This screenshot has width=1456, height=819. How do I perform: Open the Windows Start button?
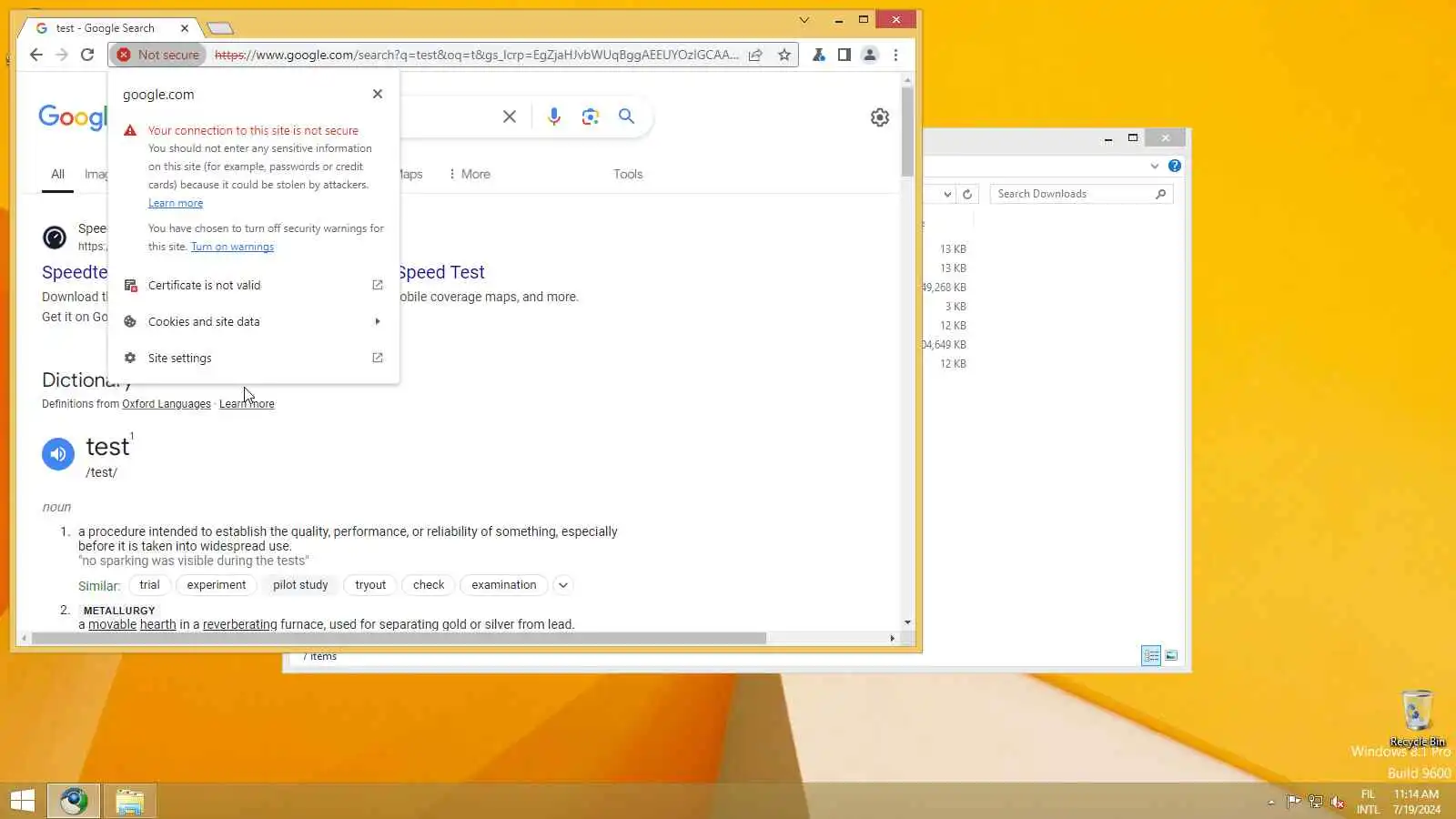point(22,801)
